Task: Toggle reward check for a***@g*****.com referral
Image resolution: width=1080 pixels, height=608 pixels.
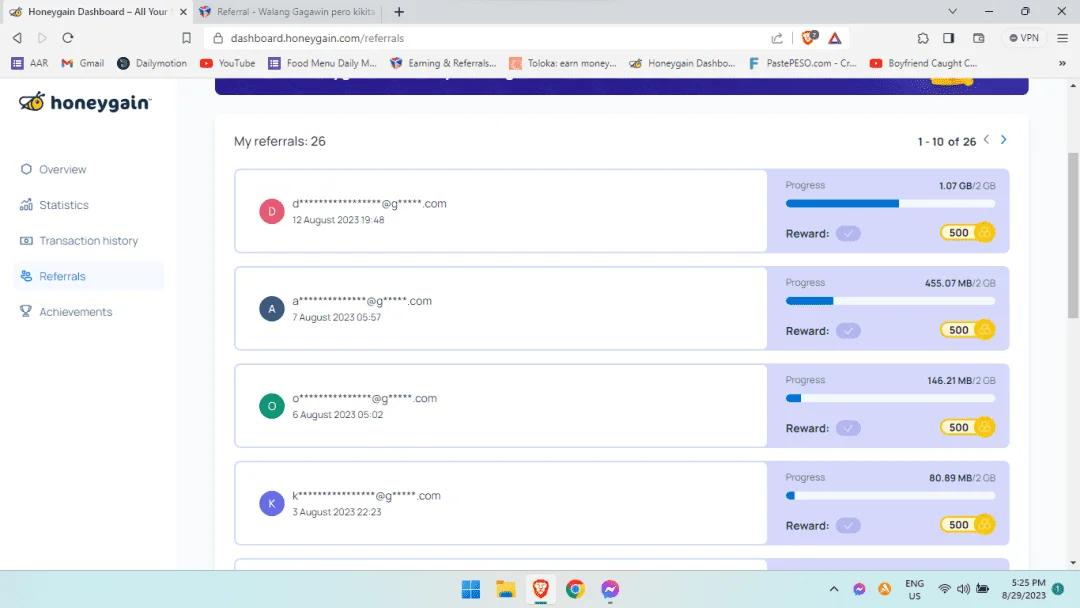Action: click(x=849, y=331)
